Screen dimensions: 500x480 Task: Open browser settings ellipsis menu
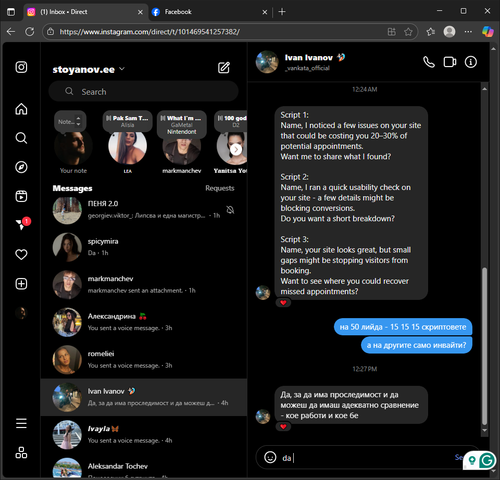[468, 32]
